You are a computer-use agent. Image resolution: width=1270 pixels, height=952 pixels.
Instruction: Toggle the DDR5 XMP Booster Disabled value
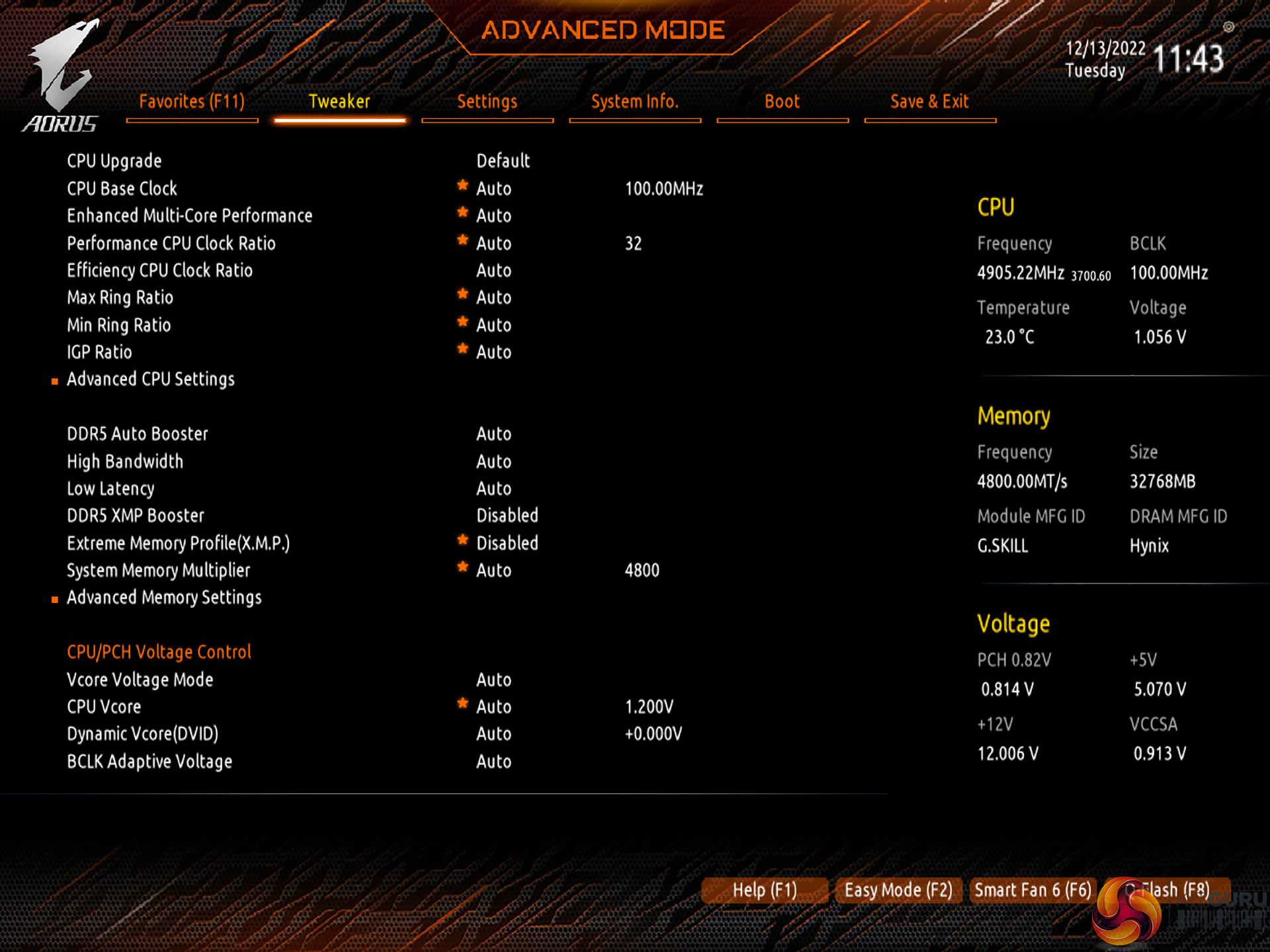(x=507, y=516)
